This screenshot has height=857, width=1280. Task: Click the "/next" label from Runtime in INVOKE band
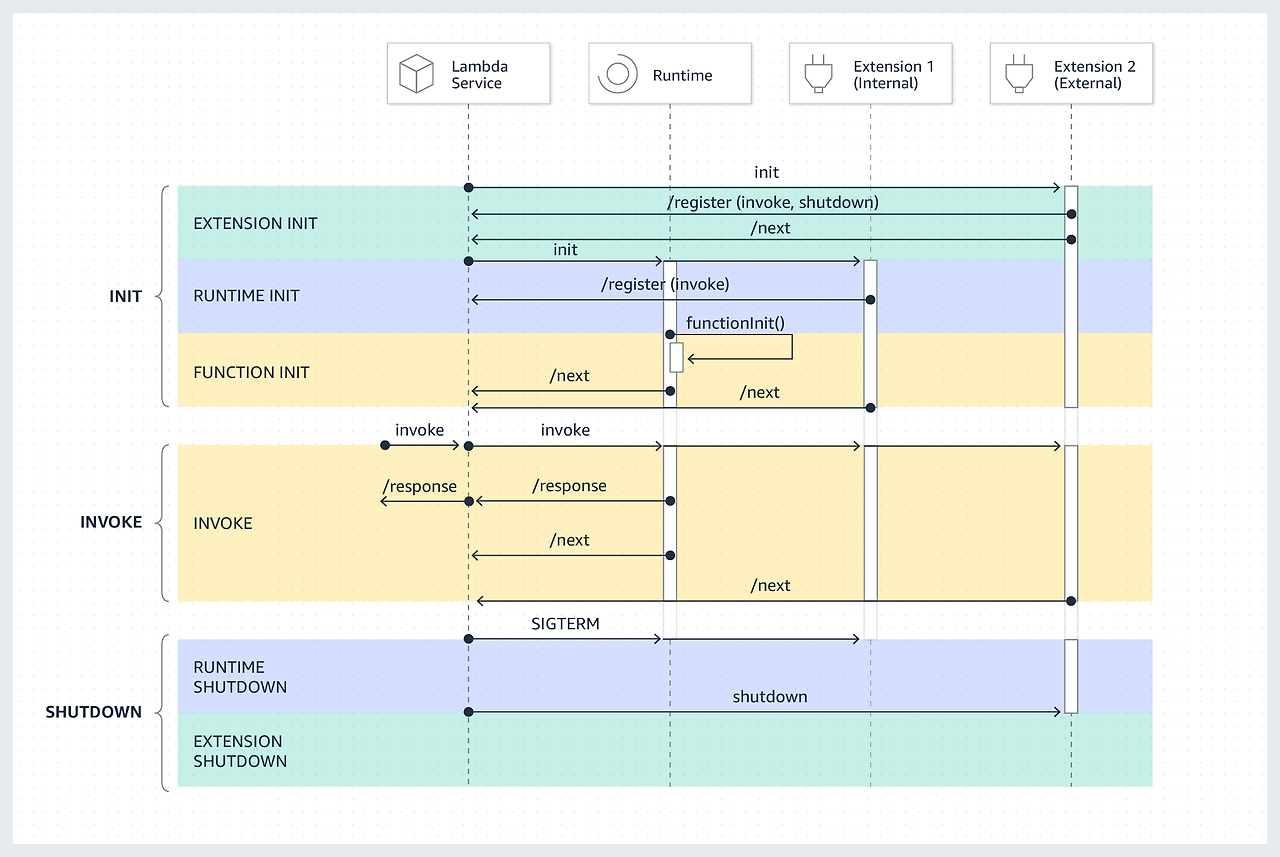click(570, 540)
